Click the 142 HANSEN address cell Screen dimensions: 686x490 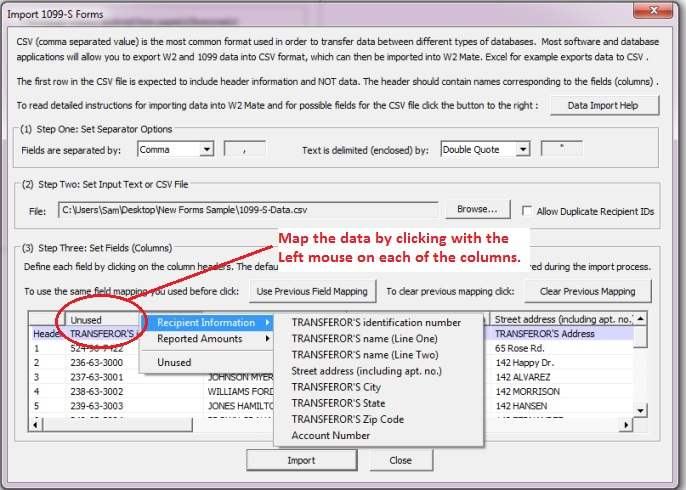[562, 406]
